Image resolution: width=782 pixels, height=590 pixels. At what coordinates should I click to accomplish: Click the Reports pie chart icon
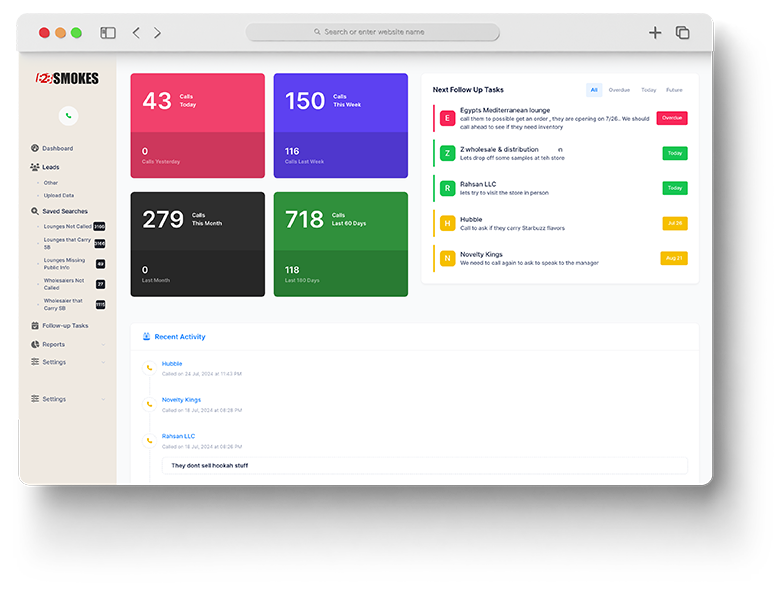[35, 344]
